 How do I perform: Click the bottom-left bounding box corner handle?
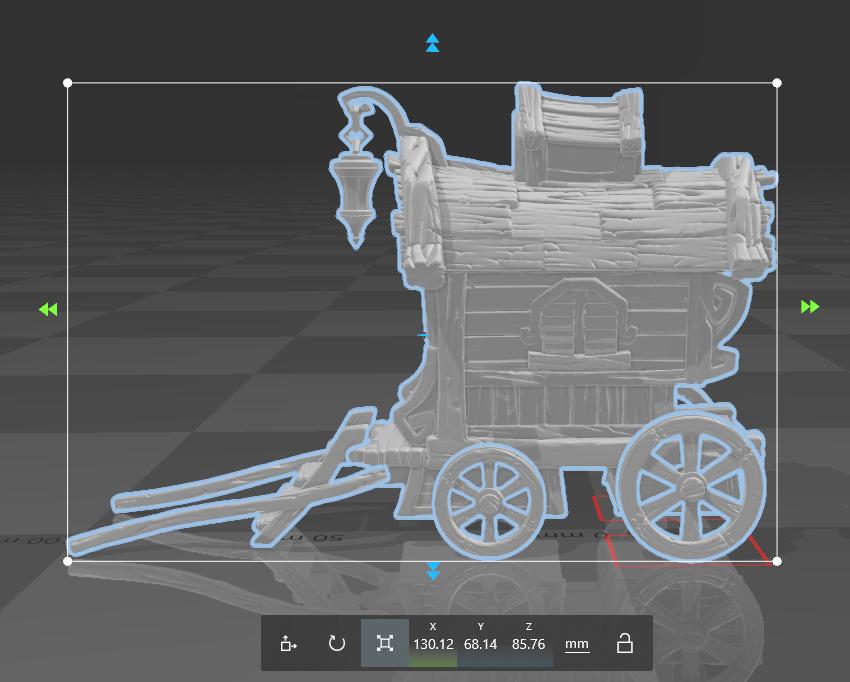point(68,561)
